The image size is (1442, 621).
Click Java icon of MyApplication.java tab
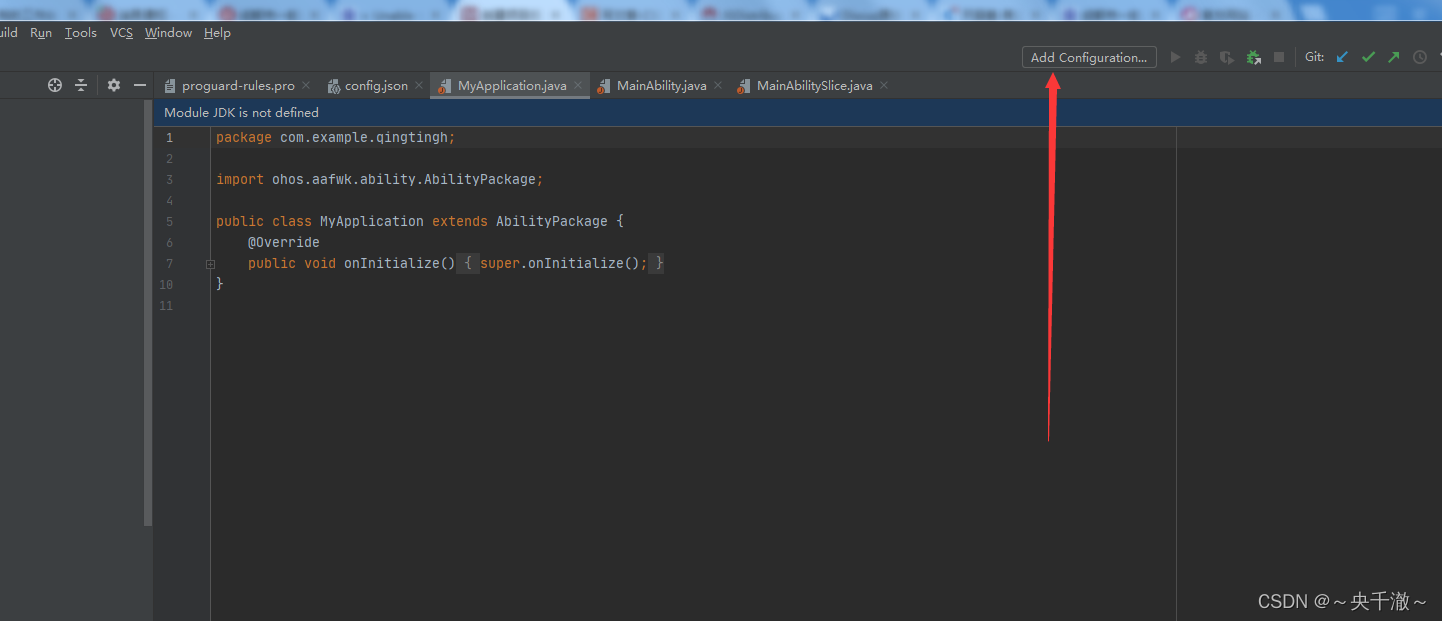coord(444,86)
